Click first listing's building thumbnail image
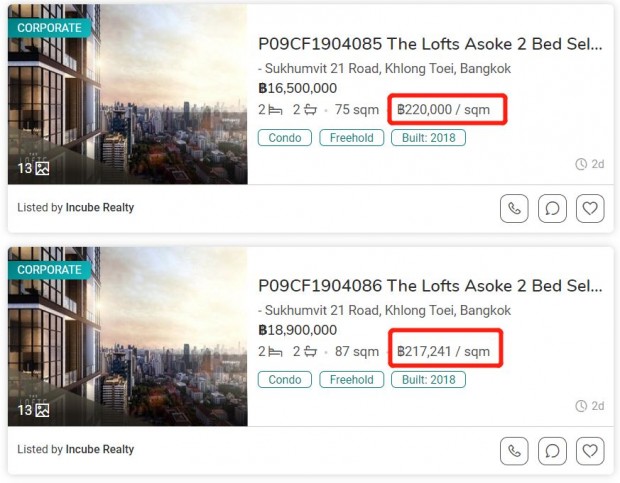The width and height of the screenshot is (620, 483). (128, 94)
